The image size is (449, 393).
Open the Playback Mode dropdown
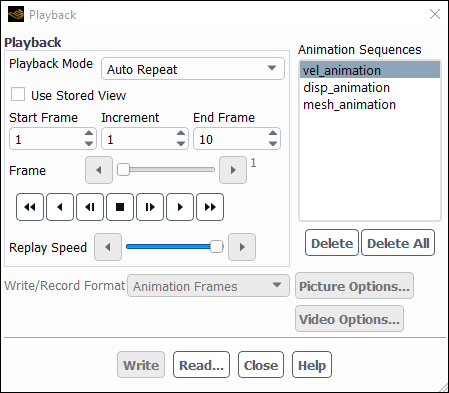[x=193, y=69]
